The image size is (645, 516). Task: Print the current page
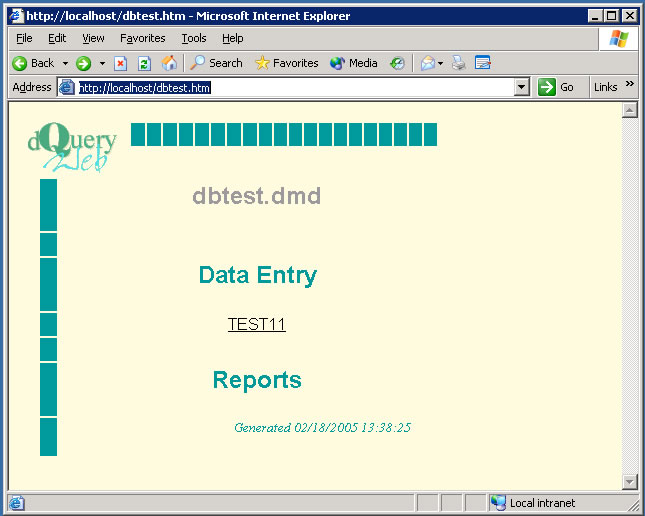[x=458, y=63]
